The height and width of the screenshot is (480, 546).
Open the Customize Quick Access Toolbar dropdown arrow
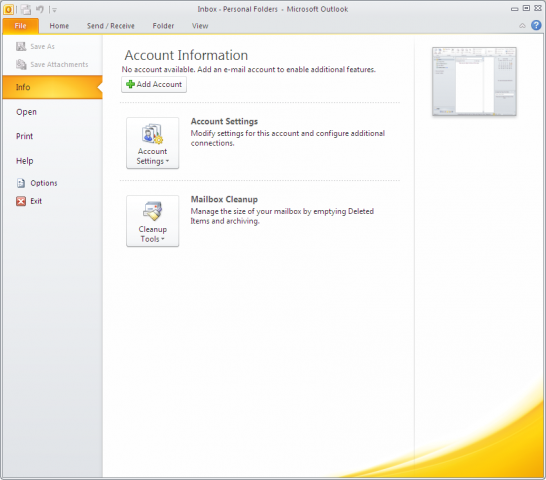(54, 10)
